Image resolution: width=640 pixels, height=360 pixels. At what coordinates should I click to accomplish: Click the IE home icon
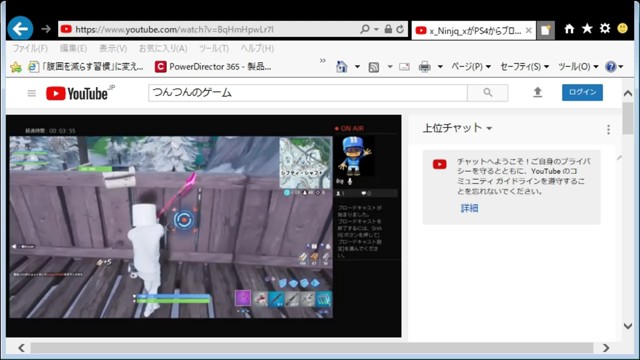pyautogui.click(x=569, y=29)
